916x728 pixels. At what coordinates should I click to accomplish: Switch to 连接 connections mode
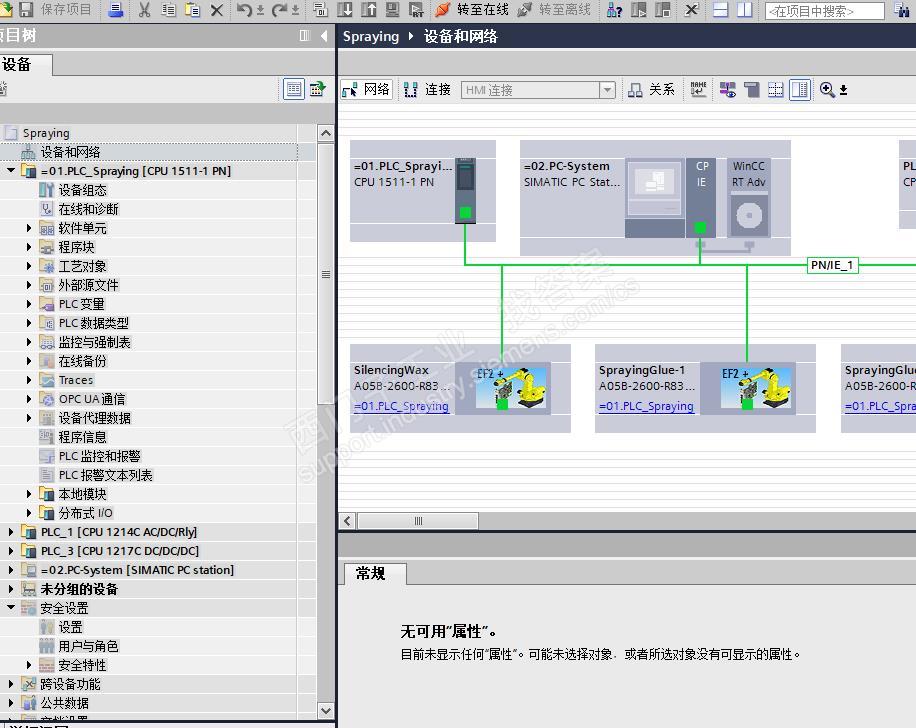point(428,89)
